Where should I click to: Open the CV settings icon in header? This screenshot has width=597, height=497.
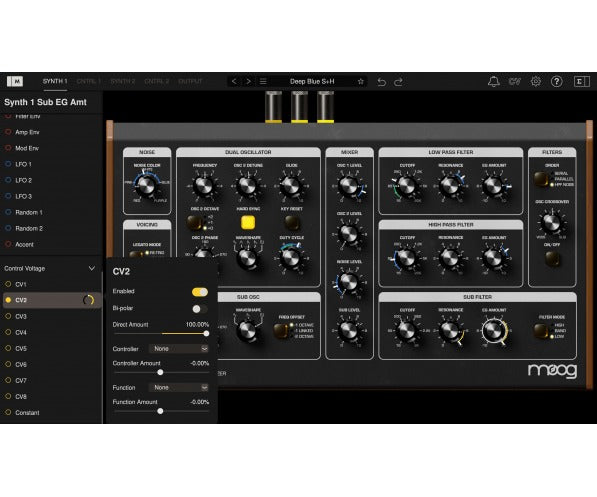point(514,82)
